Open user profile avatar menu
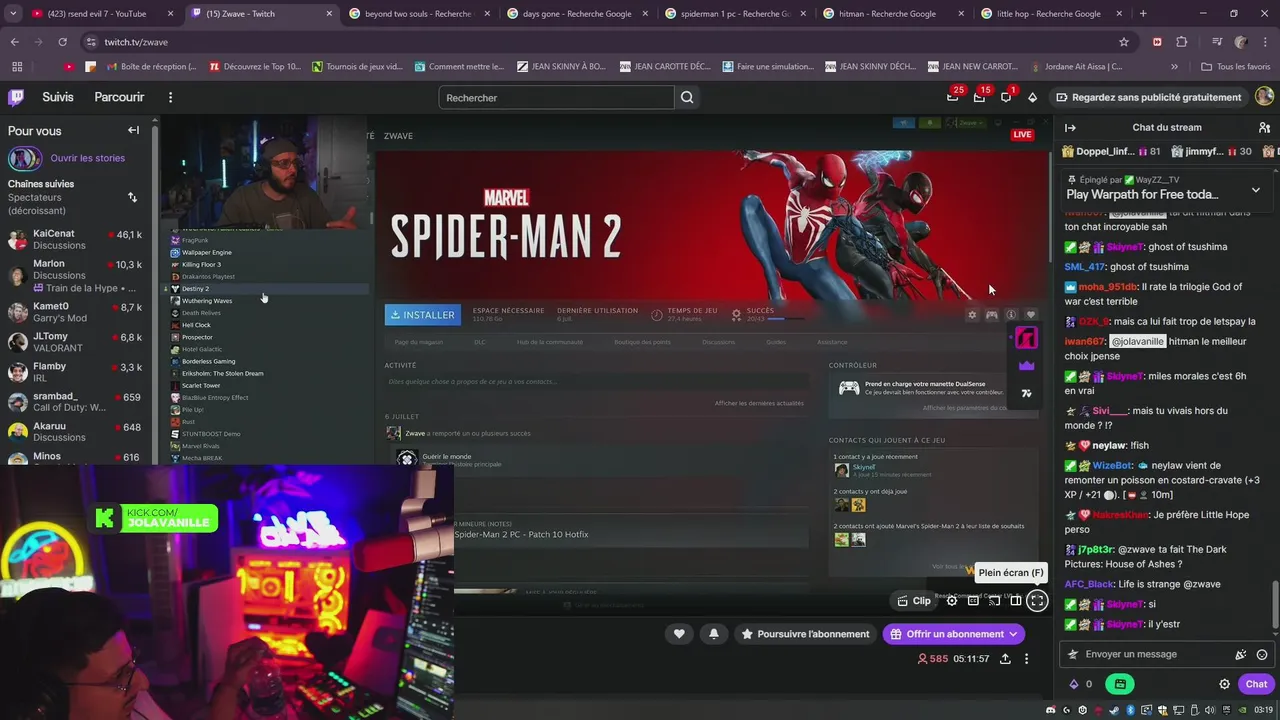Image resolution: width=1280 pixels, height=720 pixels. coord(1264,97)
